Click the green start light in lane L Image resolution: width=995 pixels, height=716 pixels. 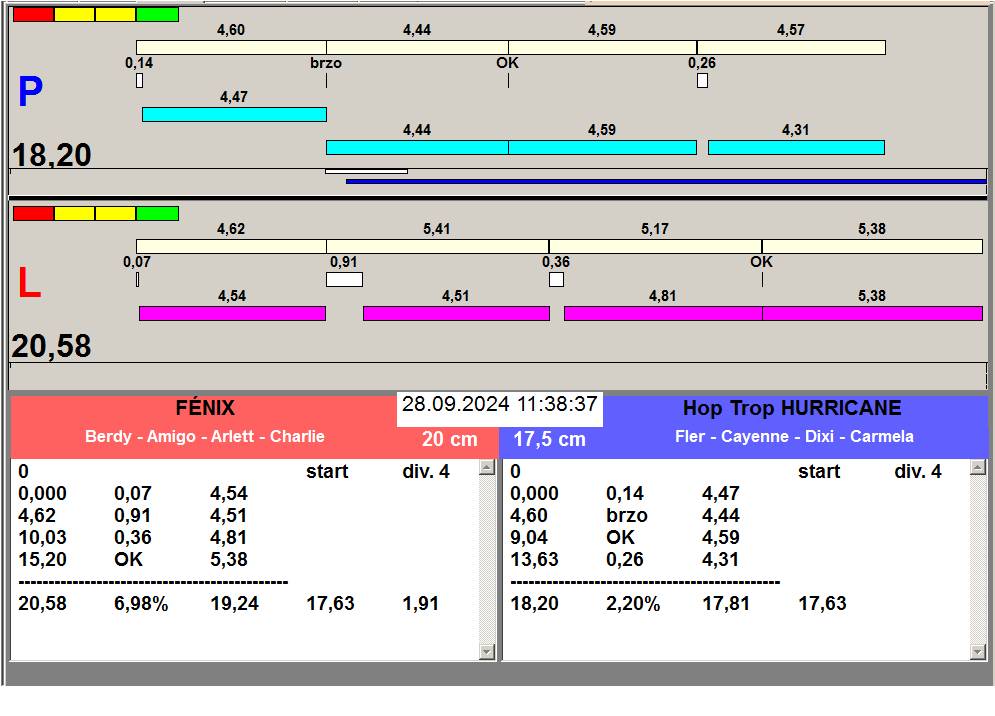157,213
